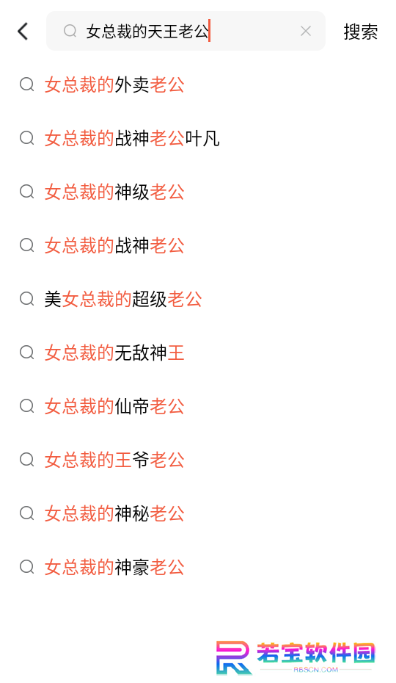Clear the search text with the X icon

[x=306, y=31]
